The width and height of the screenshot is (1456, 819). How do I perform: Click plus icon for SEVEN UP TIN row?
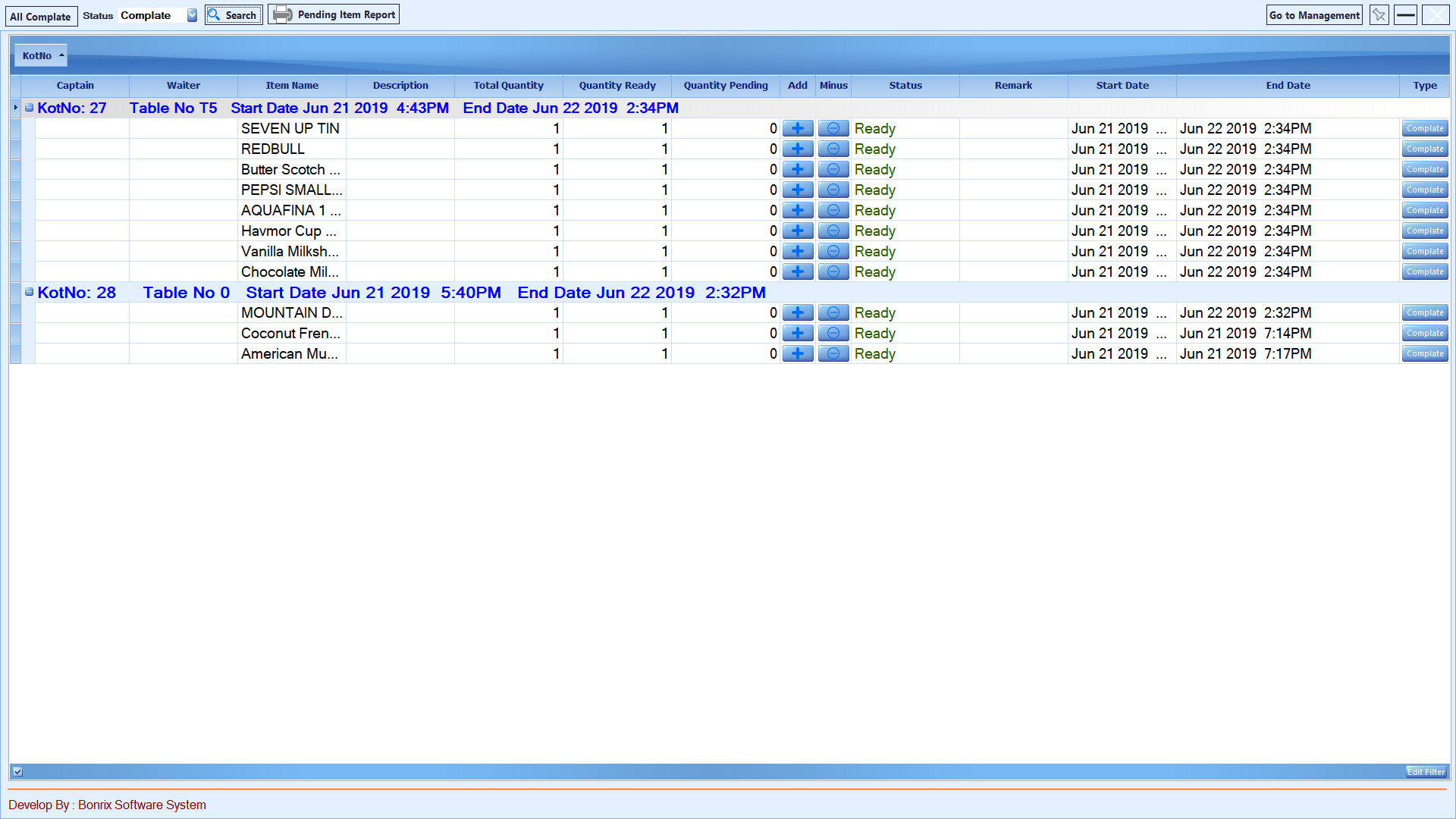click(x=797, y=129)
